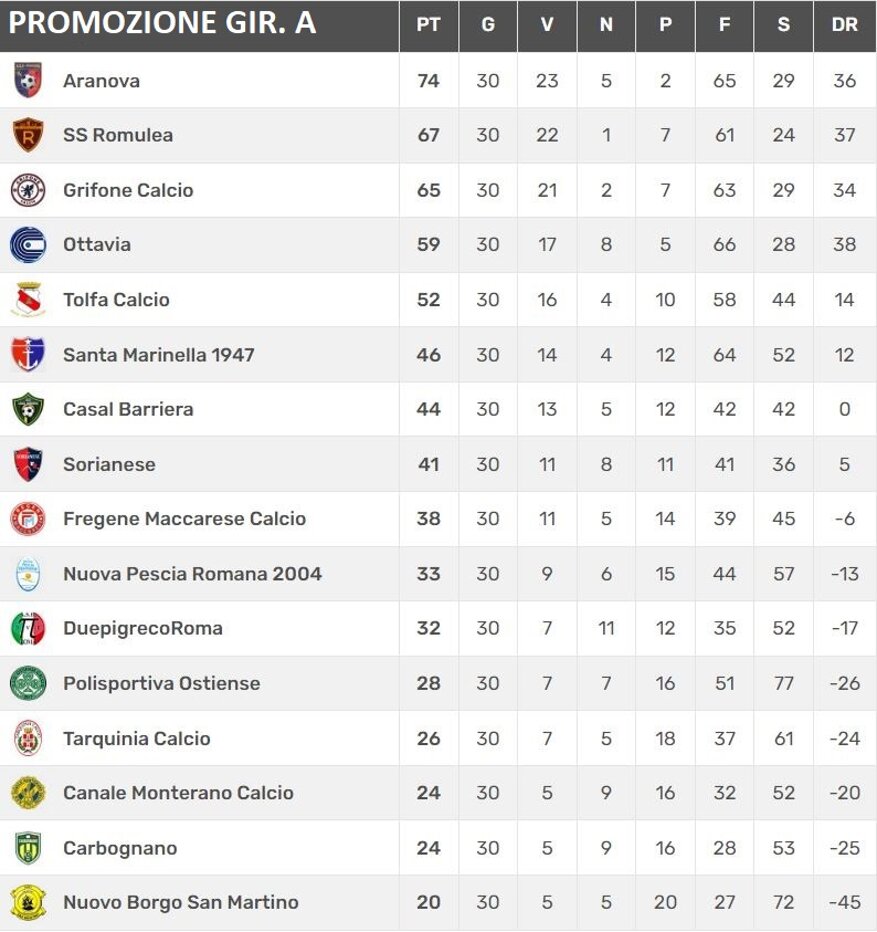The image size is (877, 932).
Task: Click the Ottavia blue circular logo
Action: tap(28, 245)
